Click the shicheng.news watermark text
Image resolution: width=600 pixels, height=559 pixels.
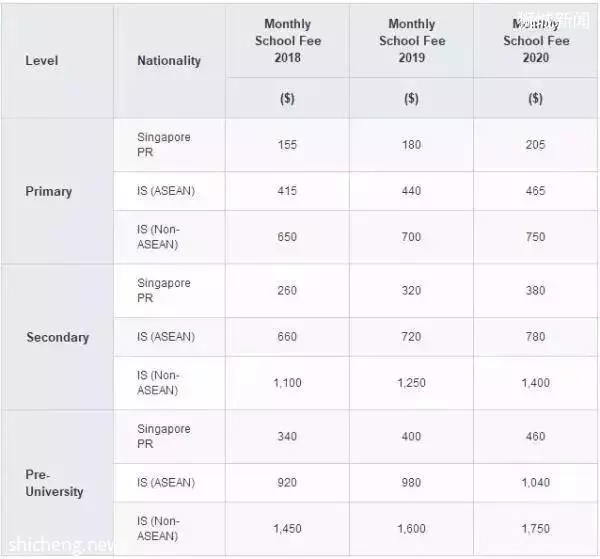[61, 545]
